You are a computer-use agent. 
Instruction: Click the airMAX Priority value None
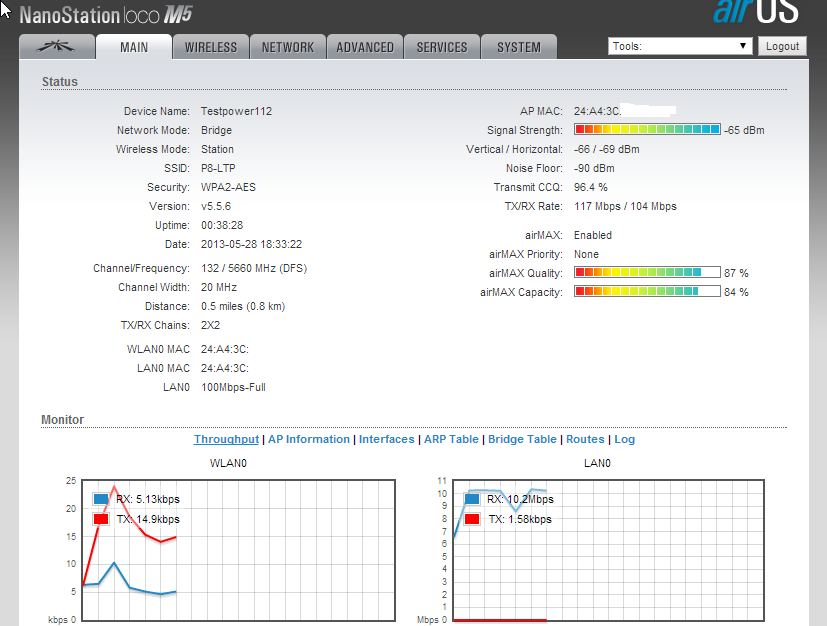pyautogui.click(x=586, y=254)
